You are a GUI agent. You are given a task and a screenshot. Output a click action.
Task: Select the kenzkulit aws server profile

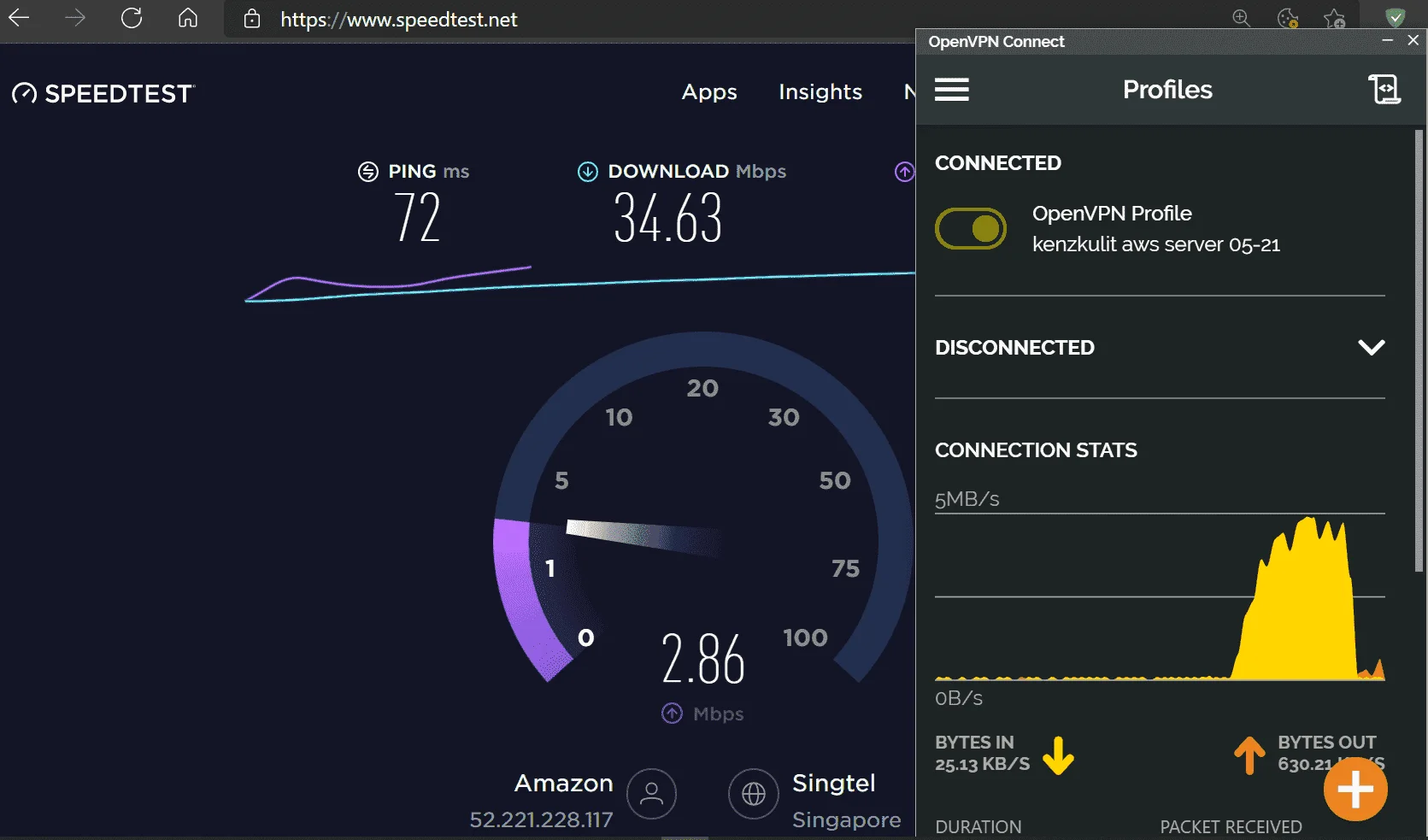(x=1156, y=244)
